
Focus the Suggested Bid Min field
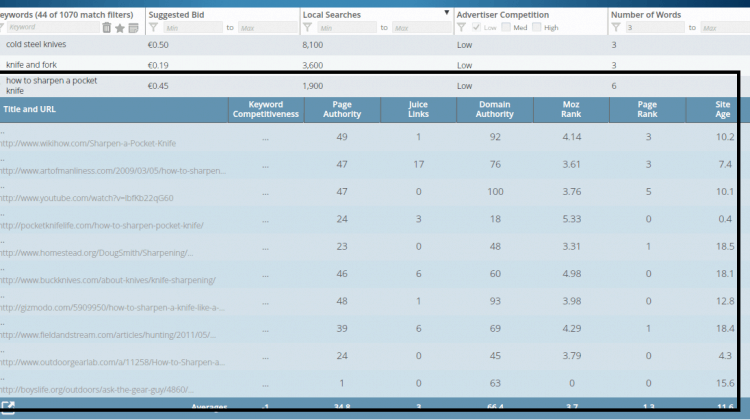[x=193, y=28]
